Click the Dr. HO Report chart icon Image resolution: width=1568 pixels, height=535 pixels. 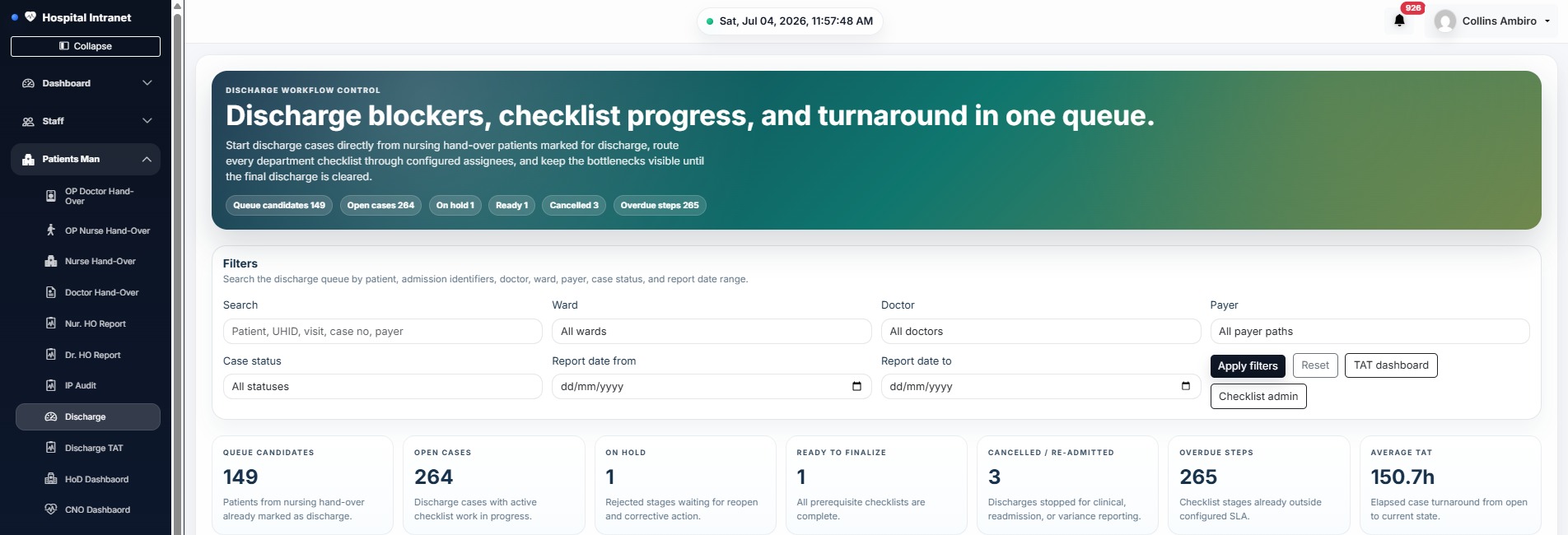(51, 355)
